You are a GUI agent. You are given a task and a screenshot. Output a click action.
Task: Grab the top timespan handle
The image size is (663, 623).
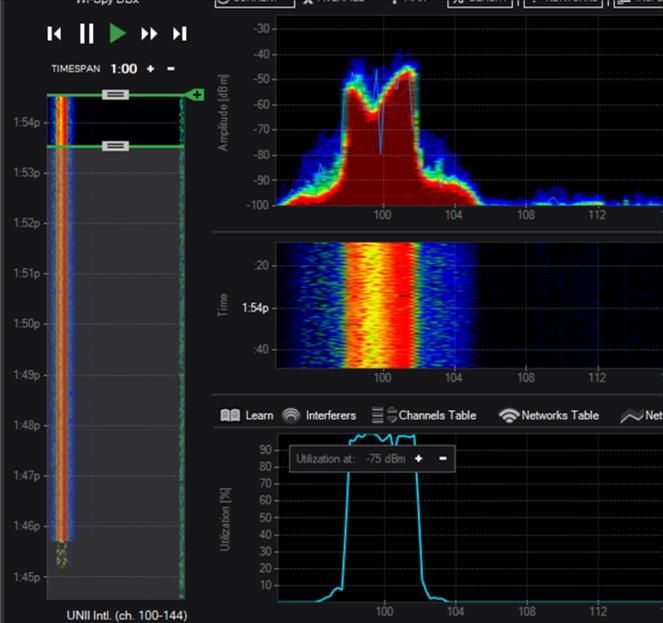(115, 94)
